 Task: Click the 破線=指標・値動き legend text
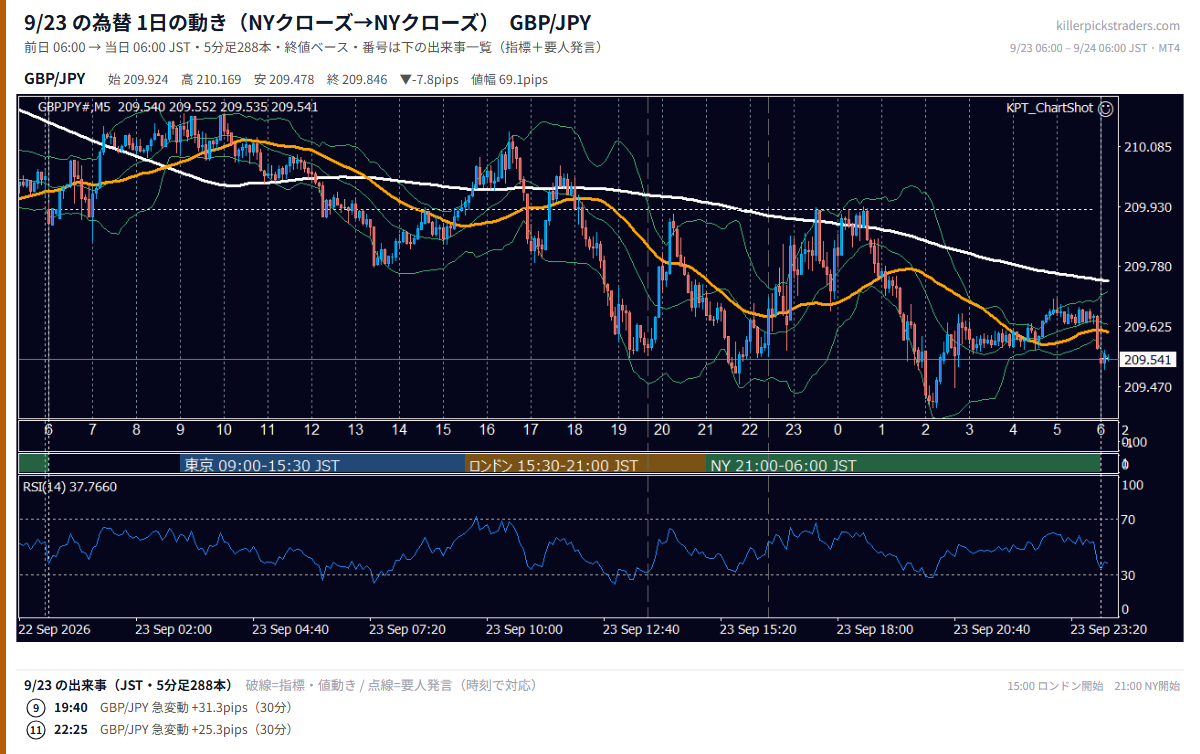point(300,685)
